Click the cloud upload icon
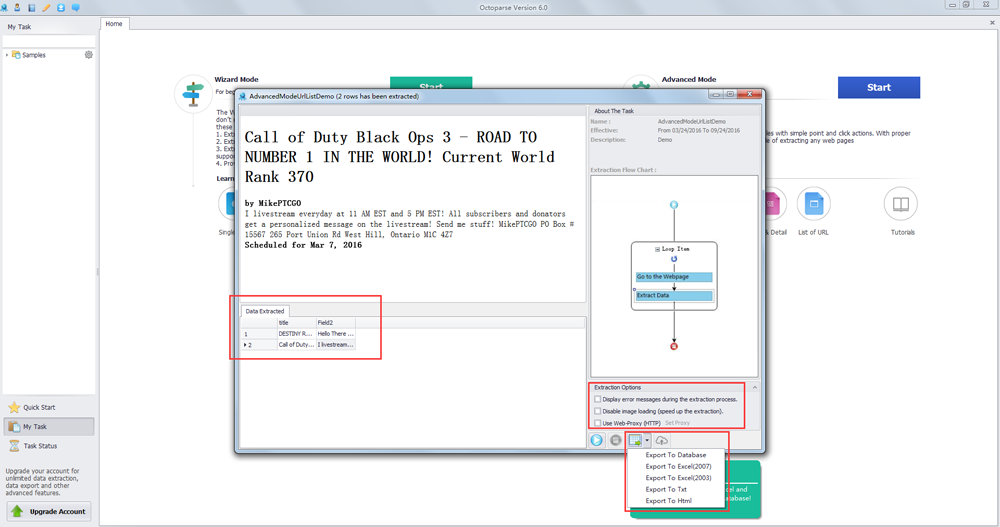1000x527 pixels. pos(662,440)
